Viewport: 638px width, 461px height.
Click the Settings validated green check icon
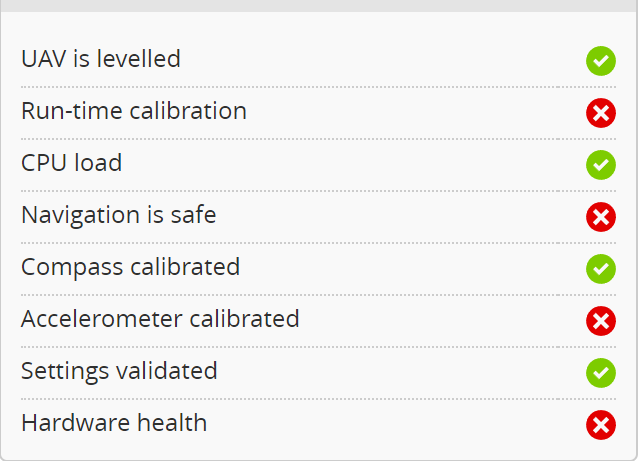coord(600,373)
